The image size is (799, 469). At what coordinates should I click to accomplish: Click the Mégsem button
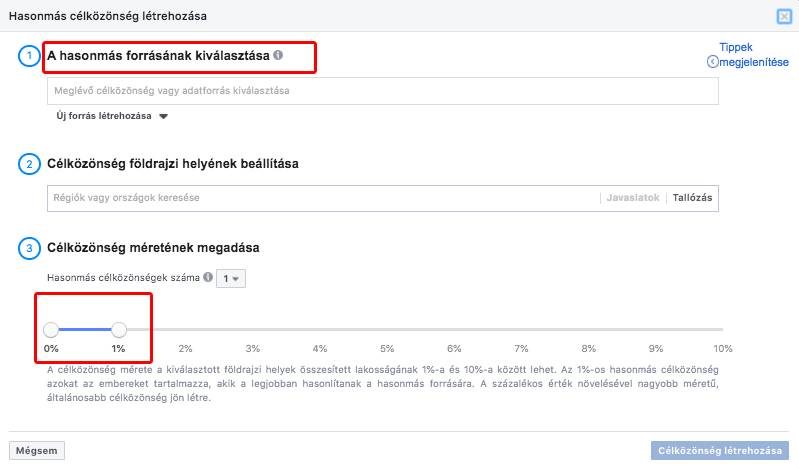tap(37, 451)
